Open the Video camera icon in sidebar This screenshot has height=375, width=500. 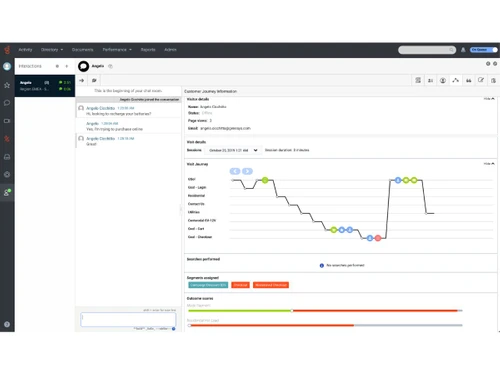pos(7,121)
